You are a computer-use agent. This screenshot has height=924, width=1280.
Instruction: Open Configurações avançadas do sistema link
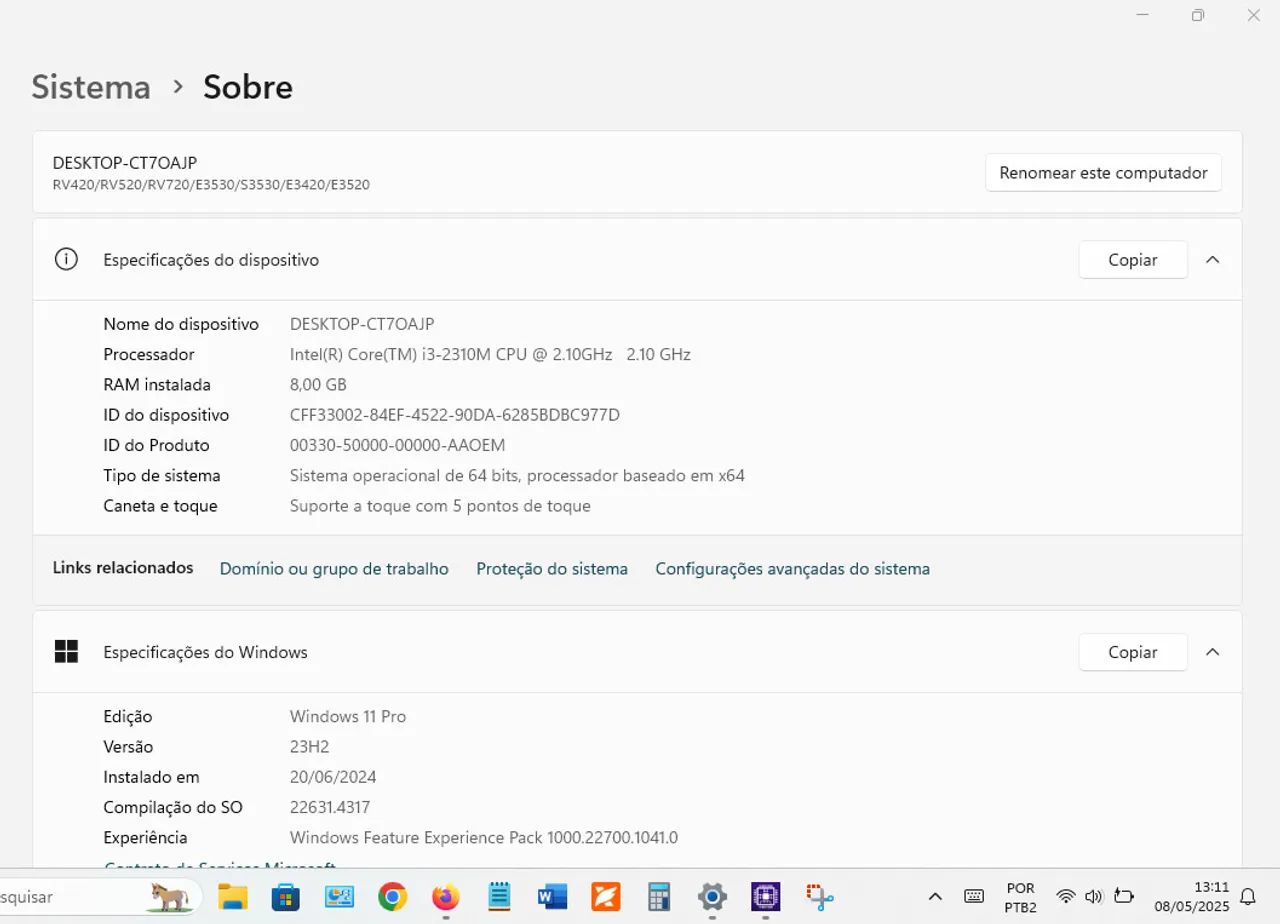point(793,569)
